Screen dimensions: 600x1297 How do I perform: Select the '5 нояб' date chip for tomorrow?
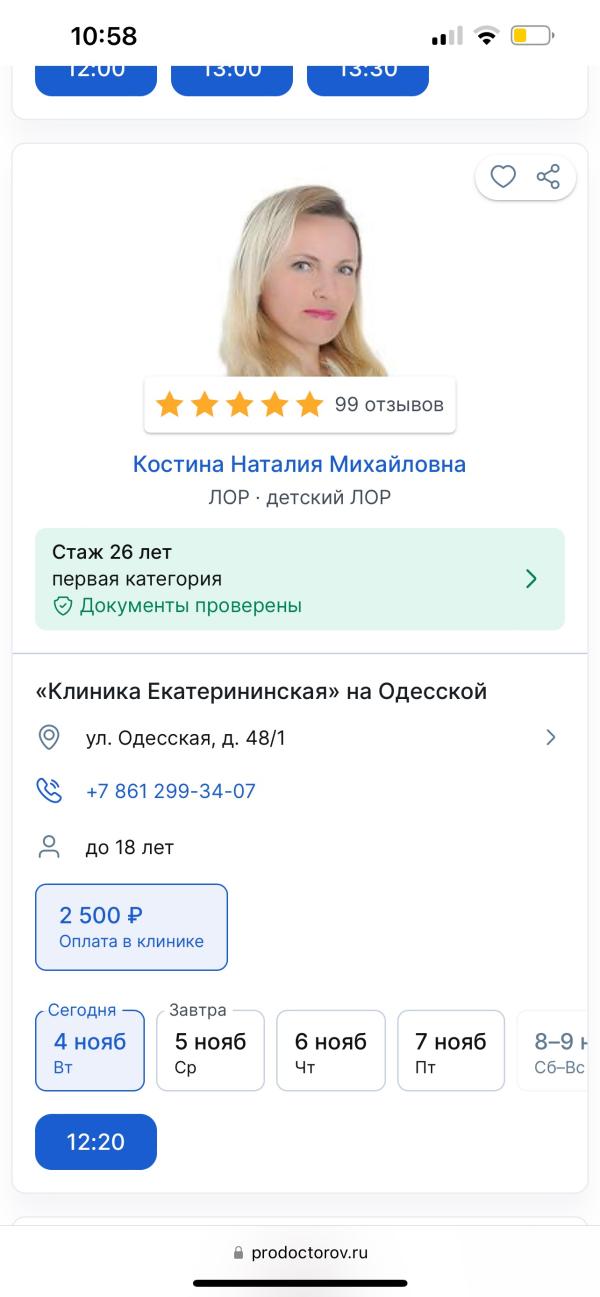(x=210, y=1050)
